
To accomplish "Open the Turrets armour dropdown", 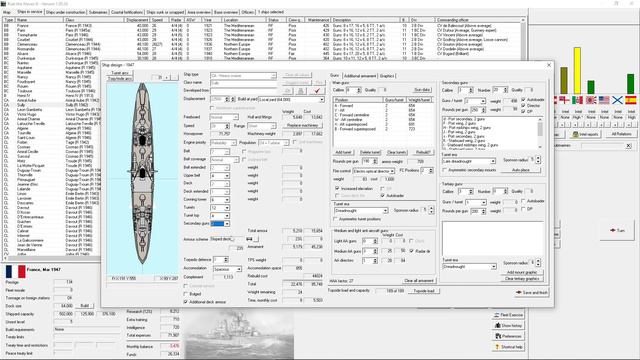I will (227, 208).
